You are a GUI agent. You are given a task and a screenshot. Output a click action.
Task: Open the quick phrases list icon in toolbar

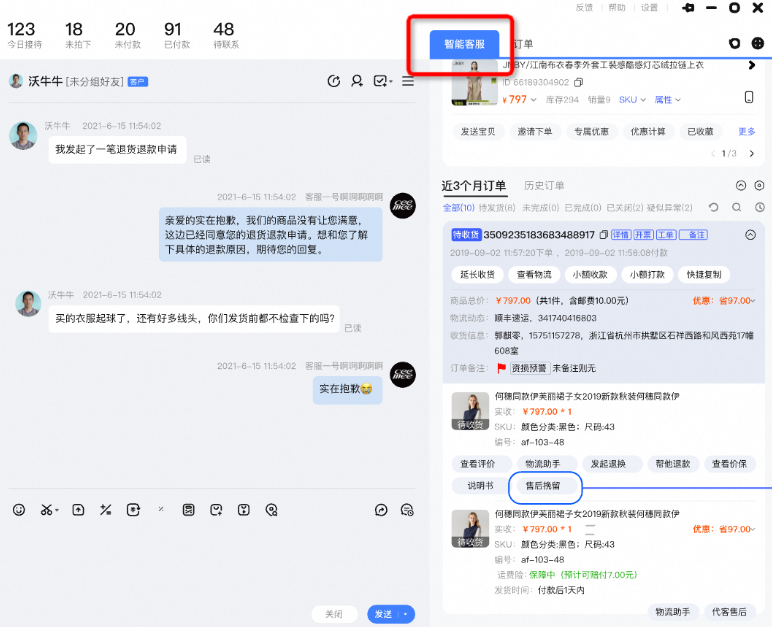click(188, 510)
